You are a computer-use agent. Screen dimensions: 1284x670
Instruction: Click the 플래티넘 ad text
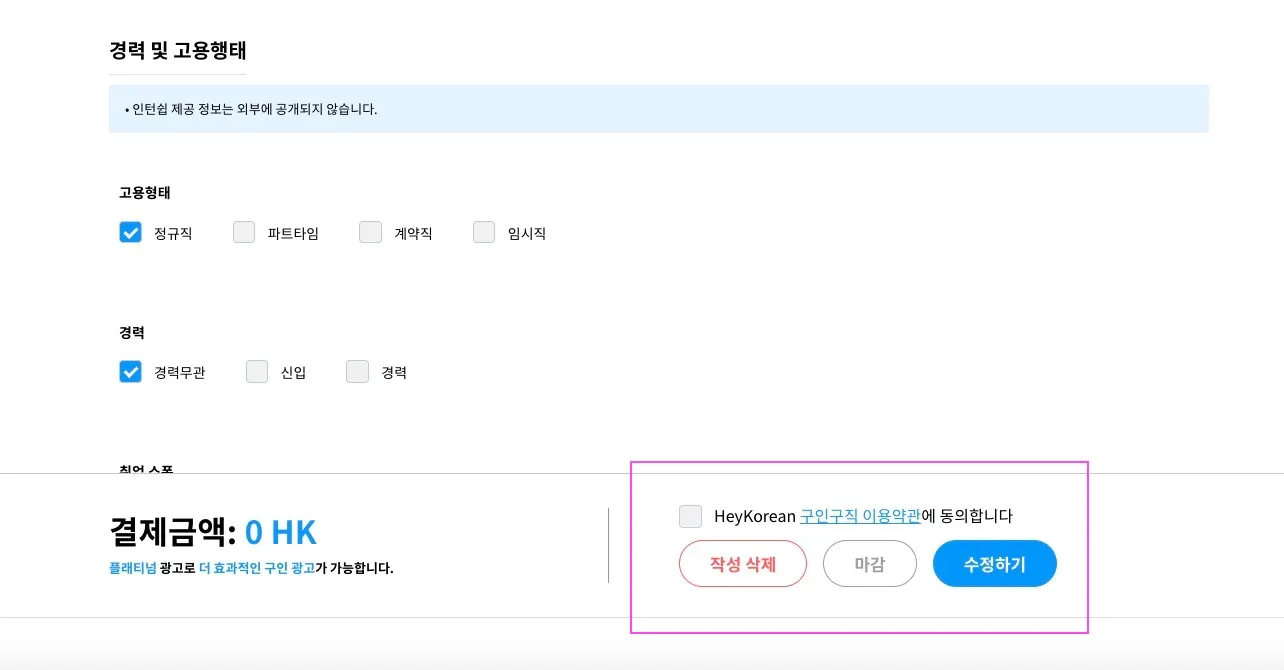point(133,568)
